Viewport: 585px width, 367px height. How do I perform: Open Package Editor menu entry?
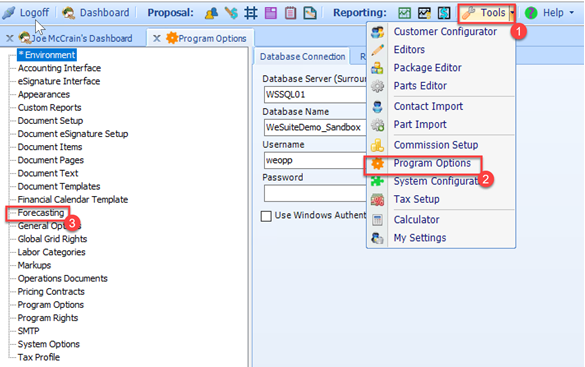(428, 68)
